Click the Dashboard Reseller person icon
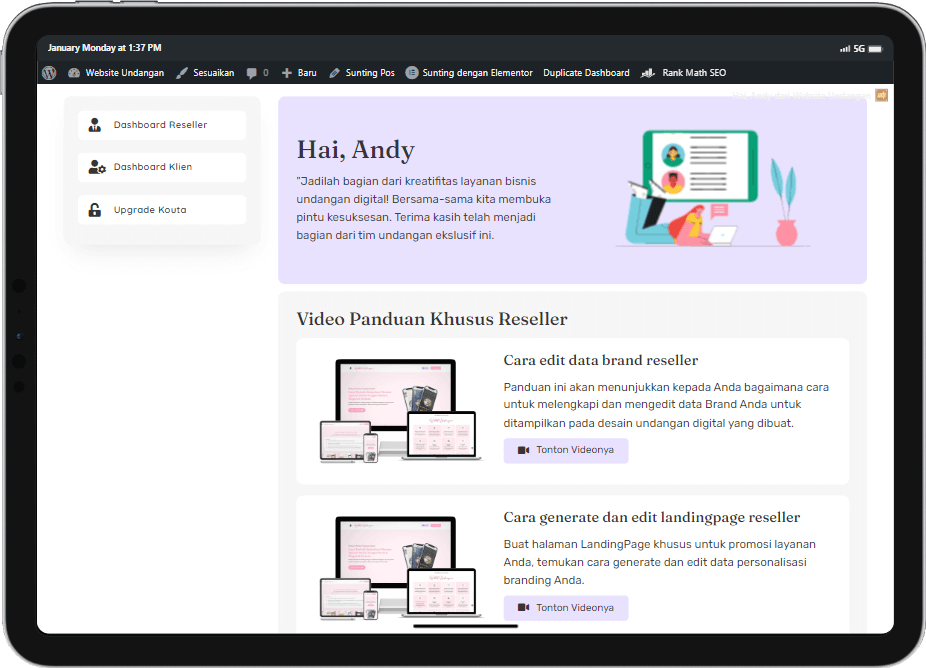926x668 pixels. coord(94,125)
